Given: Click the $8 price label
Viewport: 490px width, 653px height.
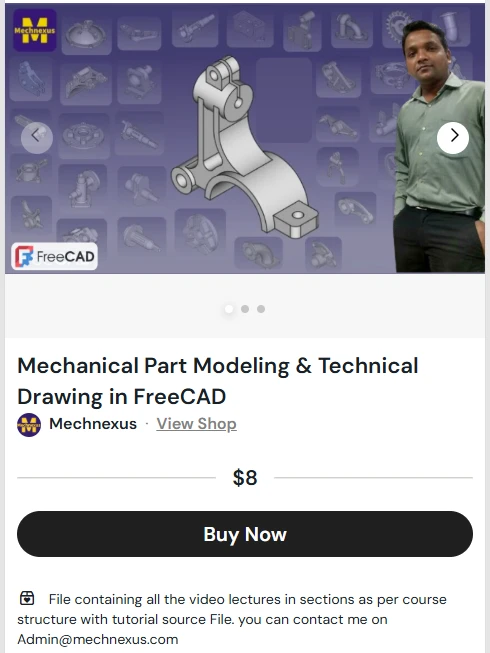Looking at the screenshot, I should 245,478.
